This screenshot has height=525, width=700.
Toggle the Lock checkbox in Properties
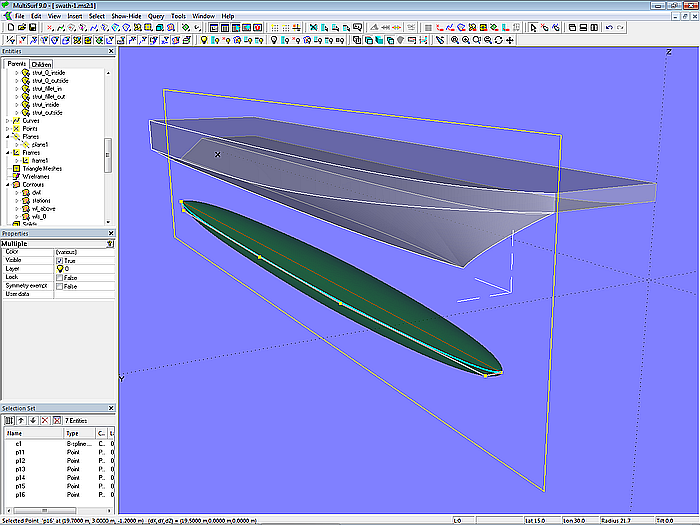[60, 277]
